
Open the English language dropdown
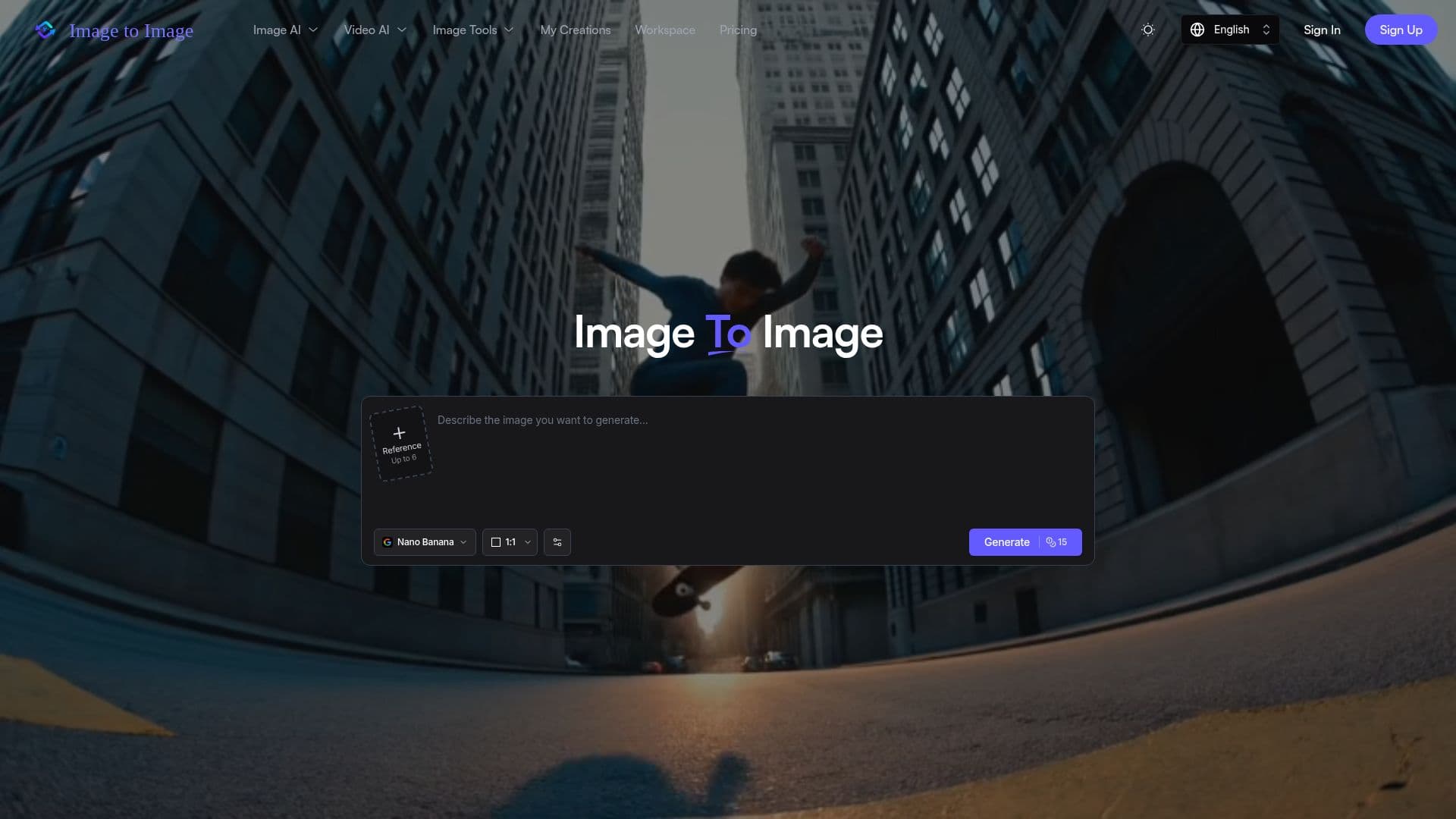[x=1230, y=30]
